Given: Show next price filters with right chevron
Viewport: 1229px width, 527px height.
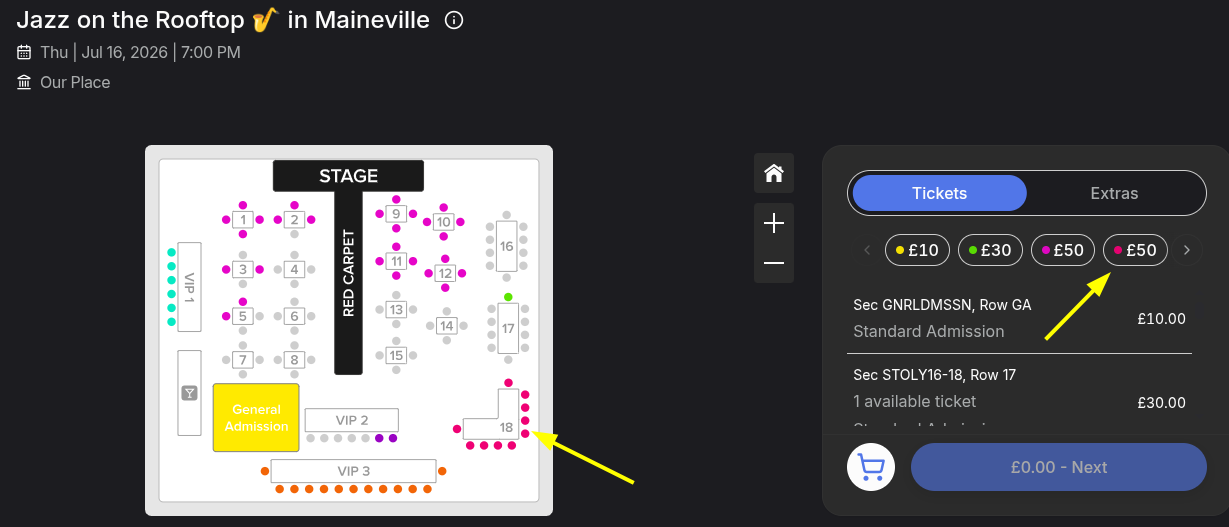Looking at the screenshot, I should coord(1187,250).
